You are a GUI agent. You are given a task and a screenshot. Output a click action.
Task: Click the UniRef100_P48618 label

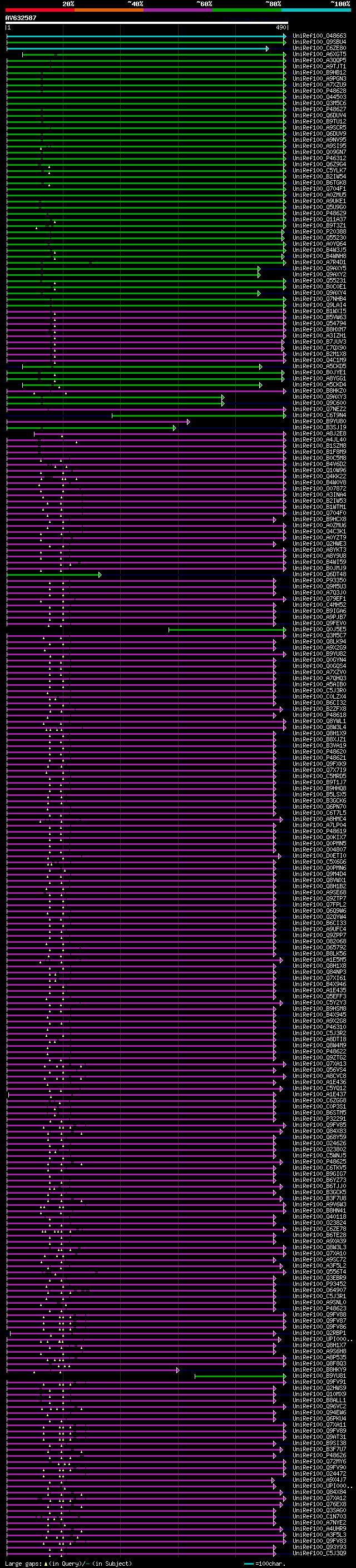(x=319, y=715)
